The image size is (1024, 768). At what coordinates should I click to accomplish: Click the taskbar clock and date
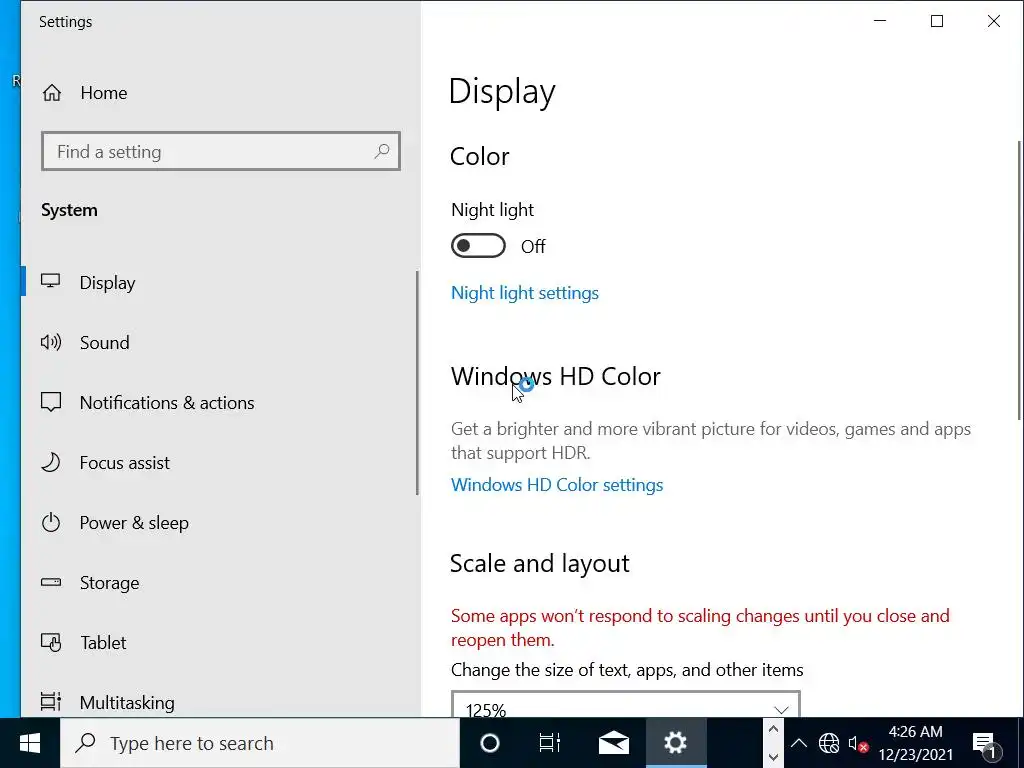[x=915, y=743]
